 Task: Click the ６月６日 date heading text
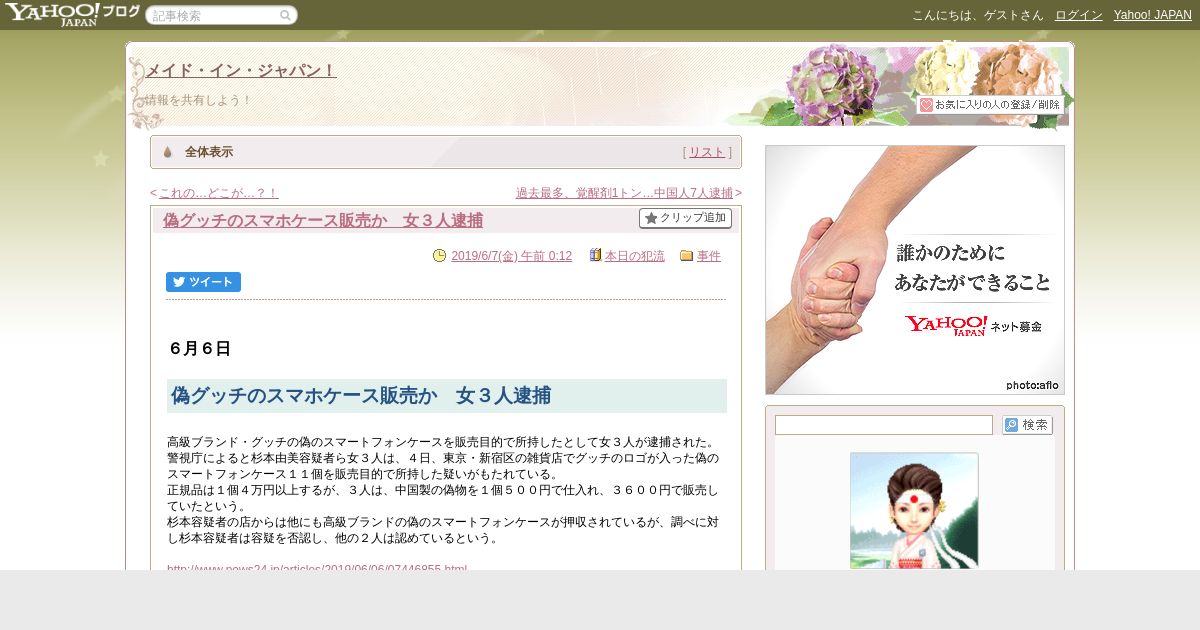[200, 349]
